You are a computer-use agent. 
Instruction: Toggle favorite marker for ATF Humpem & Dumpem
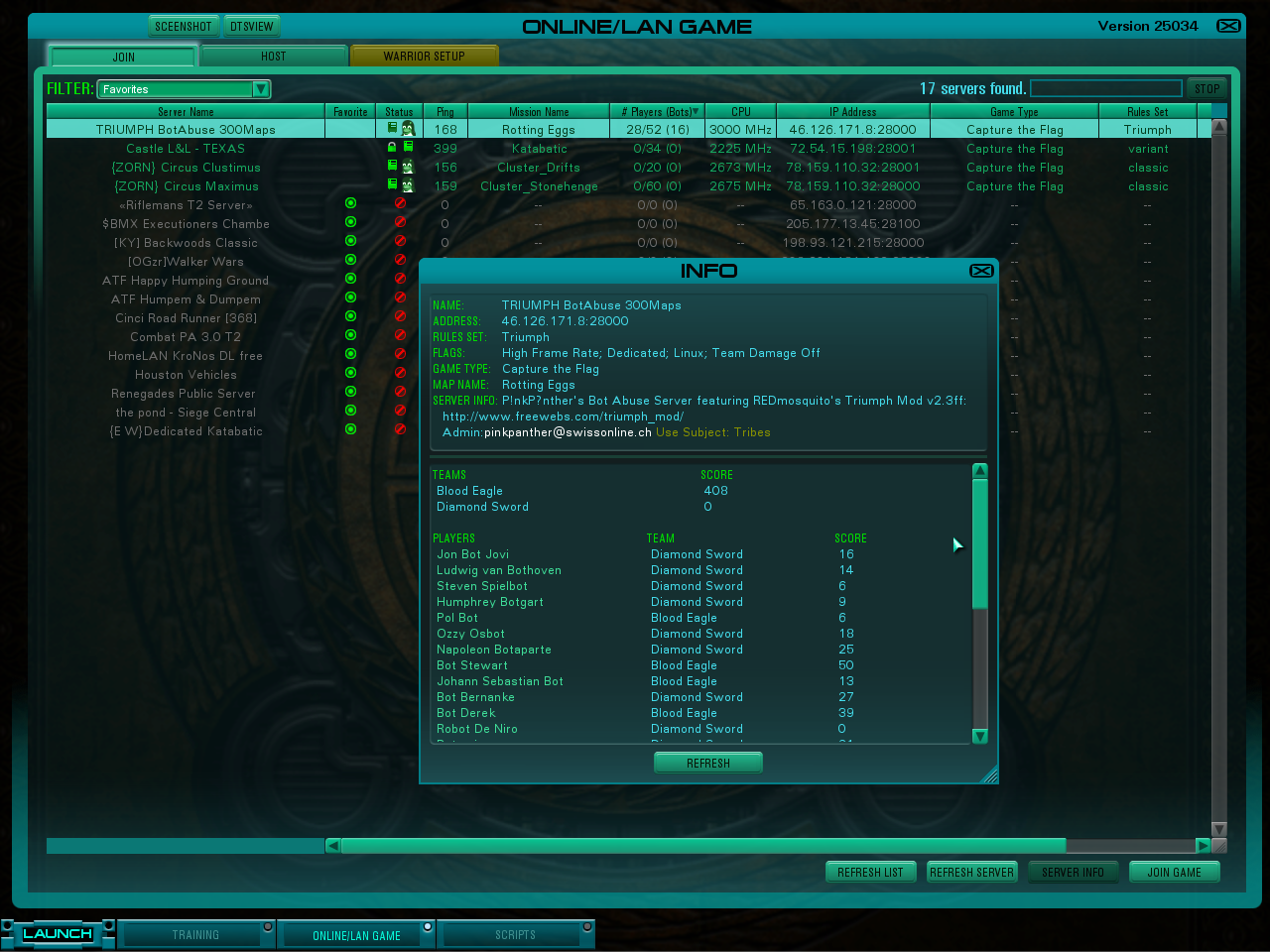point(350,297)
